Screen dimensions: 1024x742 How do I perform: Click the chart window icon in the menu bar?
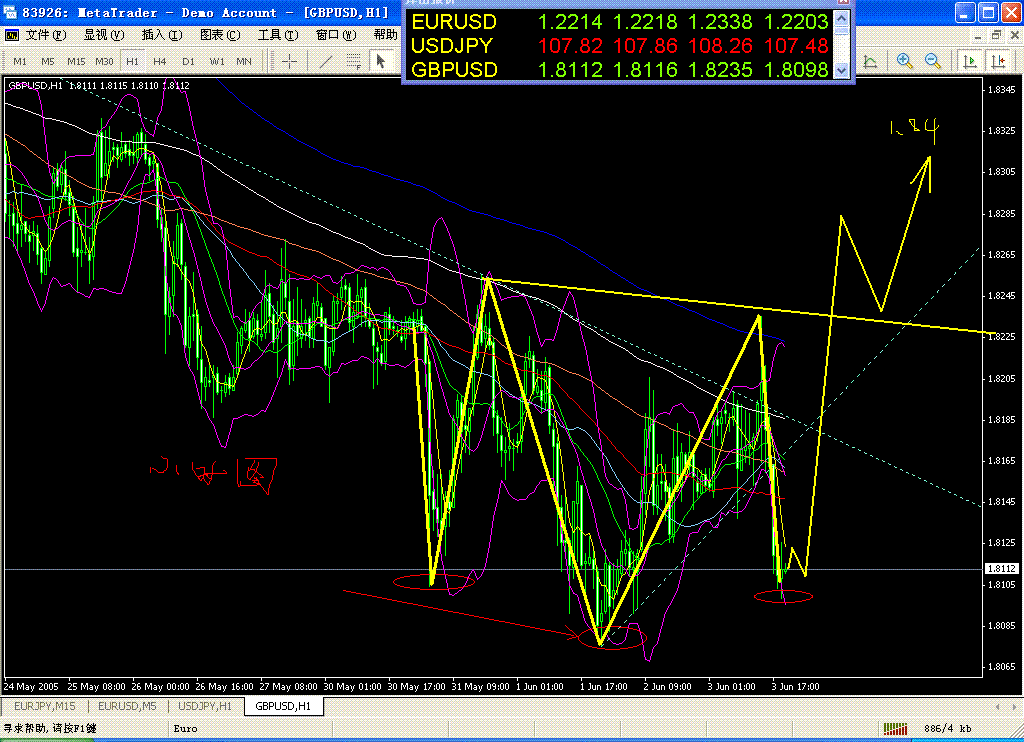11,35
